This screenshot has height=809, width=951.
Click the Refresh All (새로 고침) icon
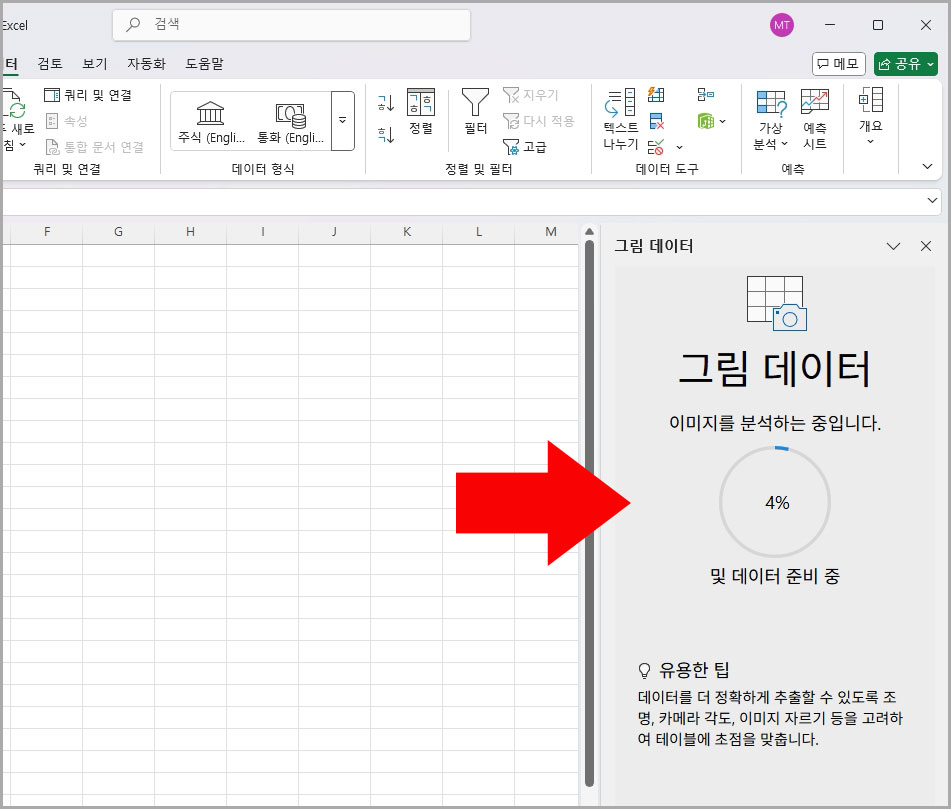[16, 104]
